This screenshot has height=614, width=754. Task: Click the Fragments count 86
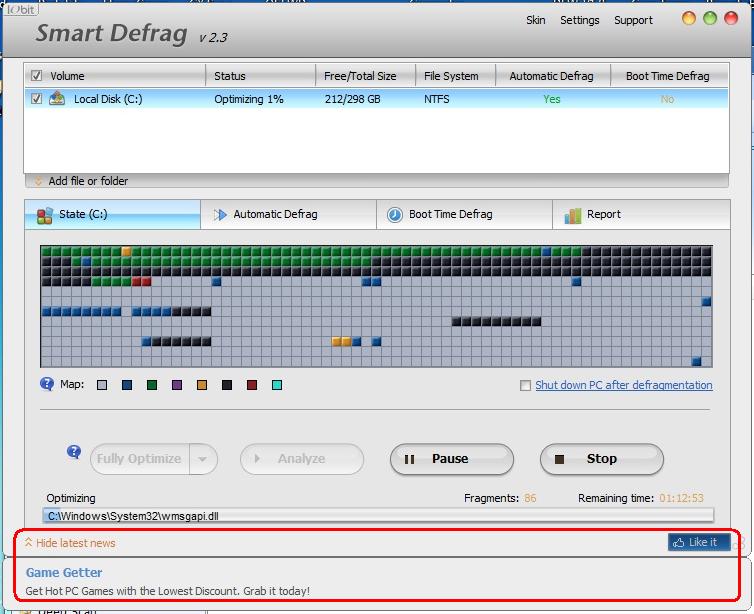coord(530,498)
